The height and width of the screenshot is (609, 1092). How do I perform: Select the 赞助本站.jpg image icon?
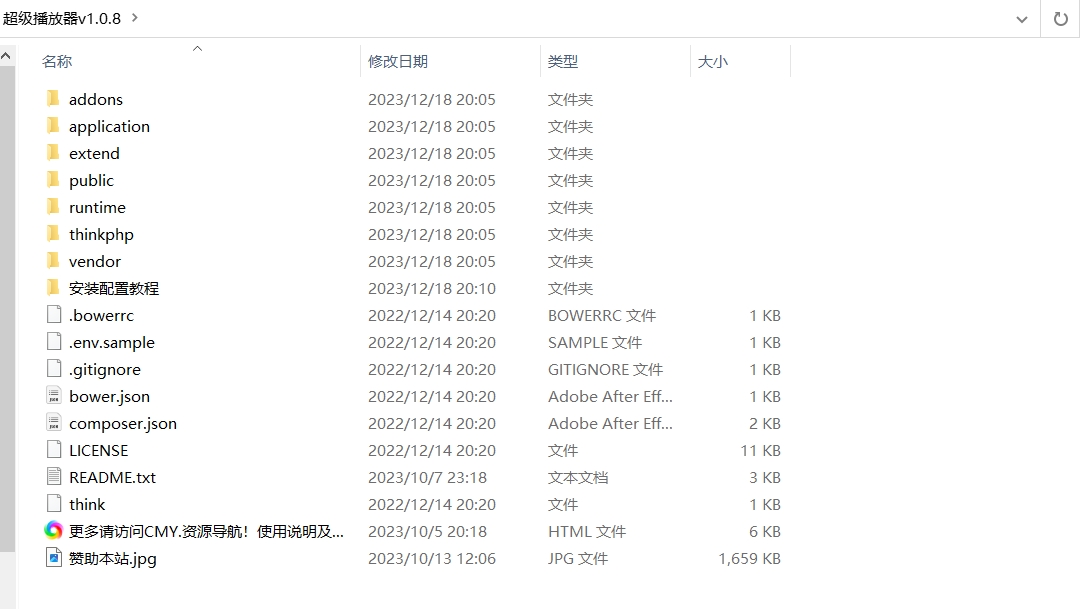[x=53, y=558]
